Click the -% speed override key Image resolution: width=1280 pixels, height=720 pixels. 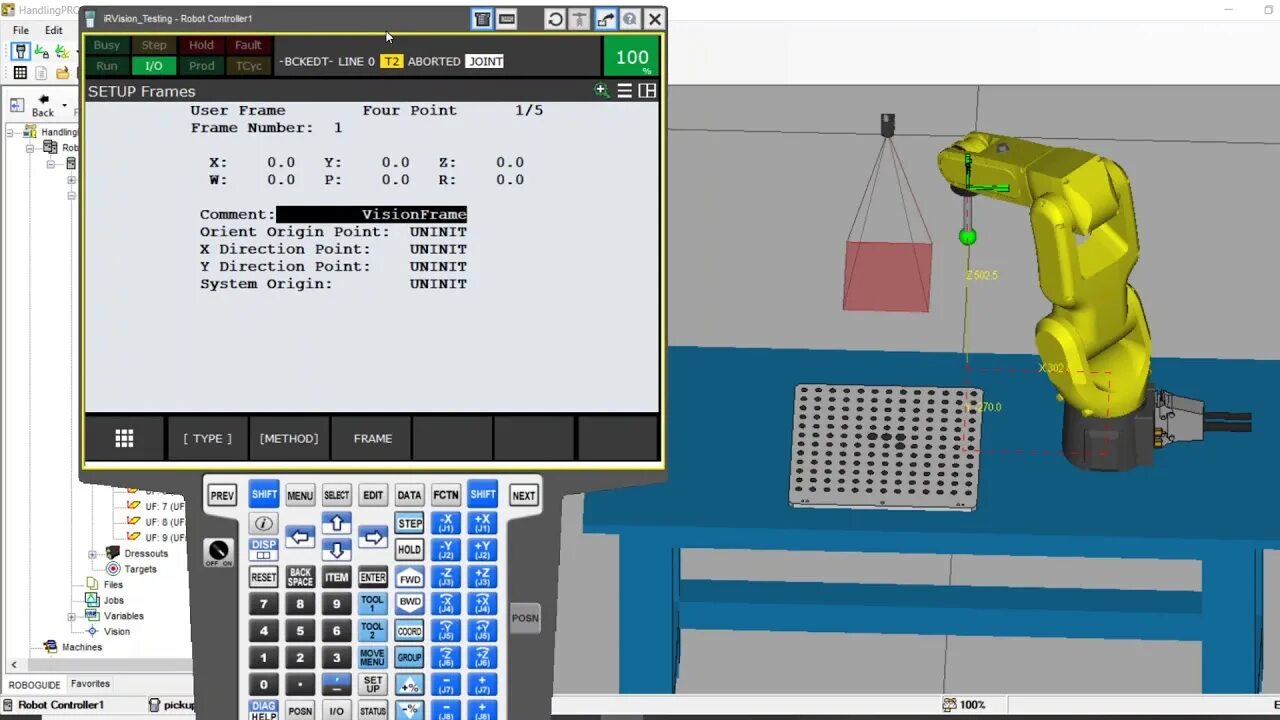tap(409, 710)
